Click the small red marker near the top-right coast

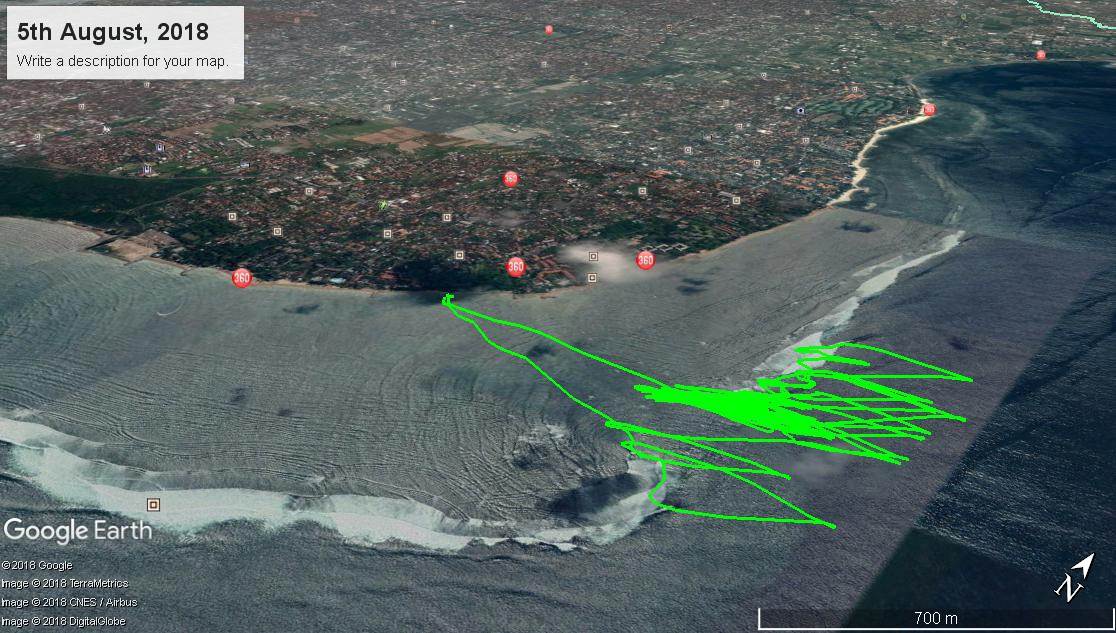coord(1040,55)
